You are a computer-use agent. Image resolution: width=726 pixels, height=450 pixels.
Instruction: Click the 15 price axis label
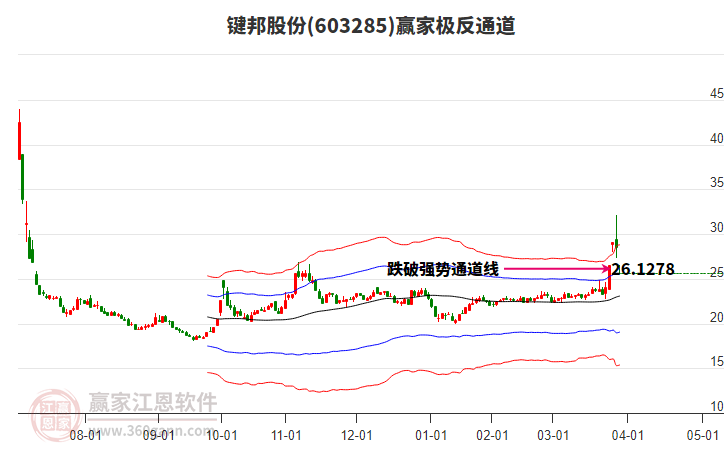[x=717, y=362]
